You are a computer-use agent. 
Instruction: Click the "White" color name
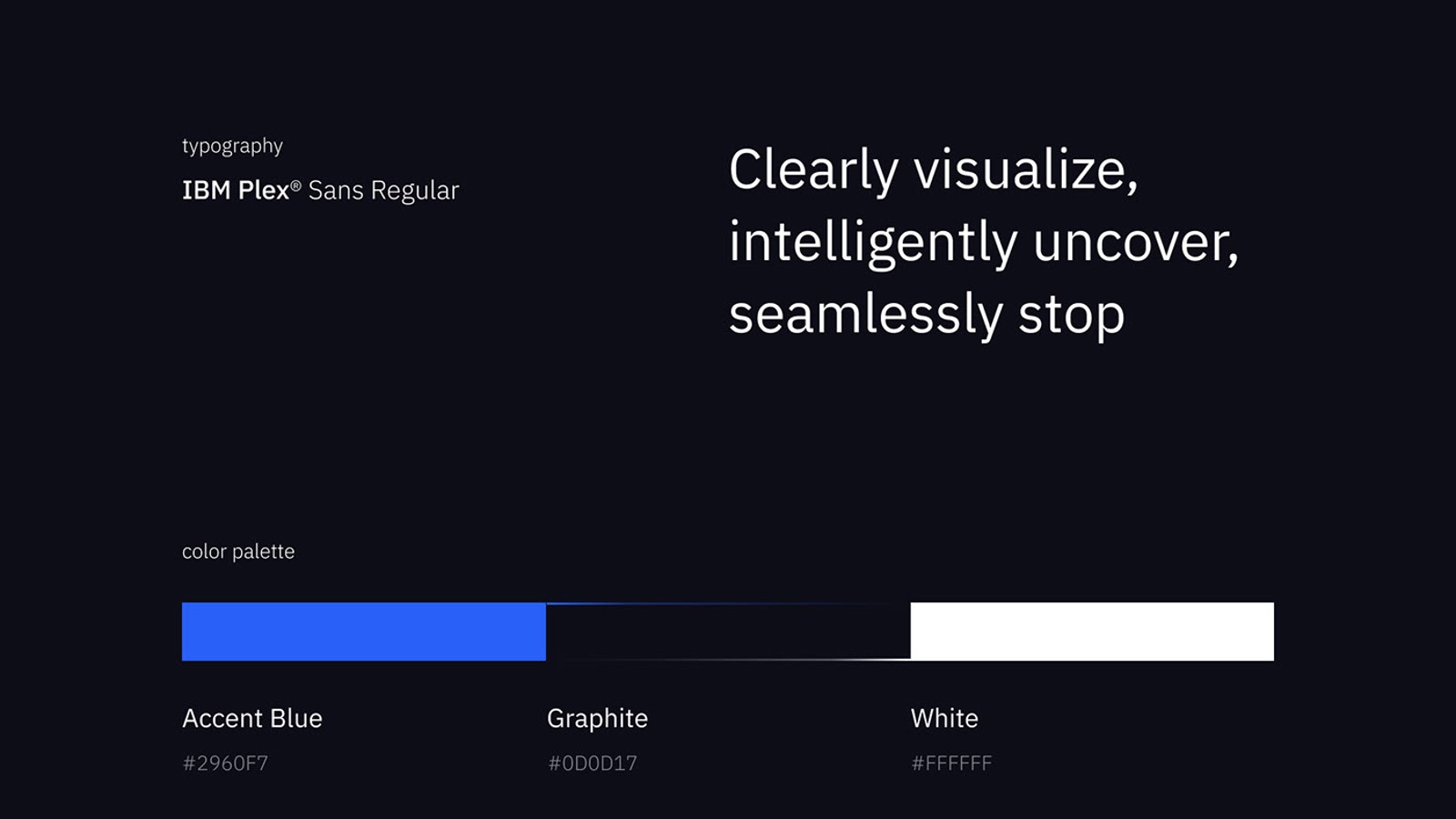[945, 718]
